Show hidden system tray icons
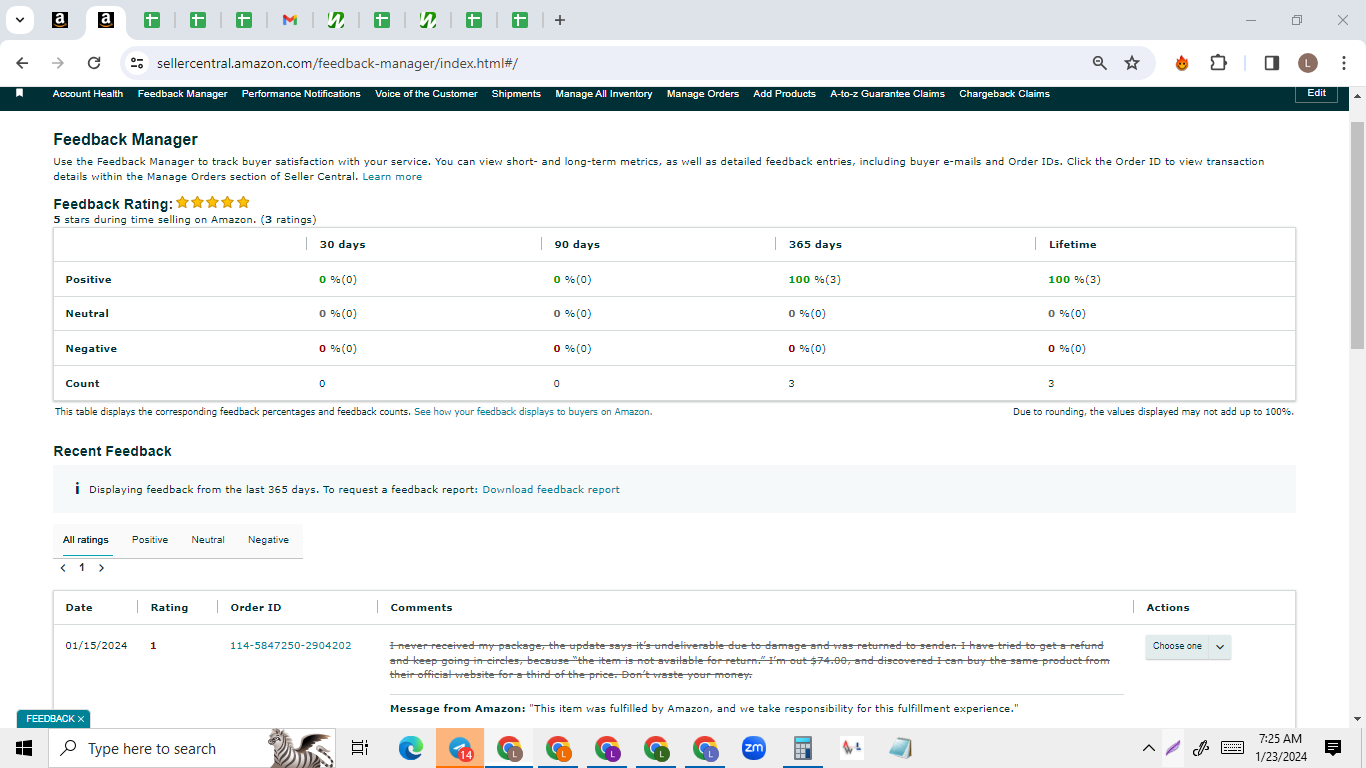Image resolution: width=1366 pixels, height=768 pixels. tap(1148, 748)
